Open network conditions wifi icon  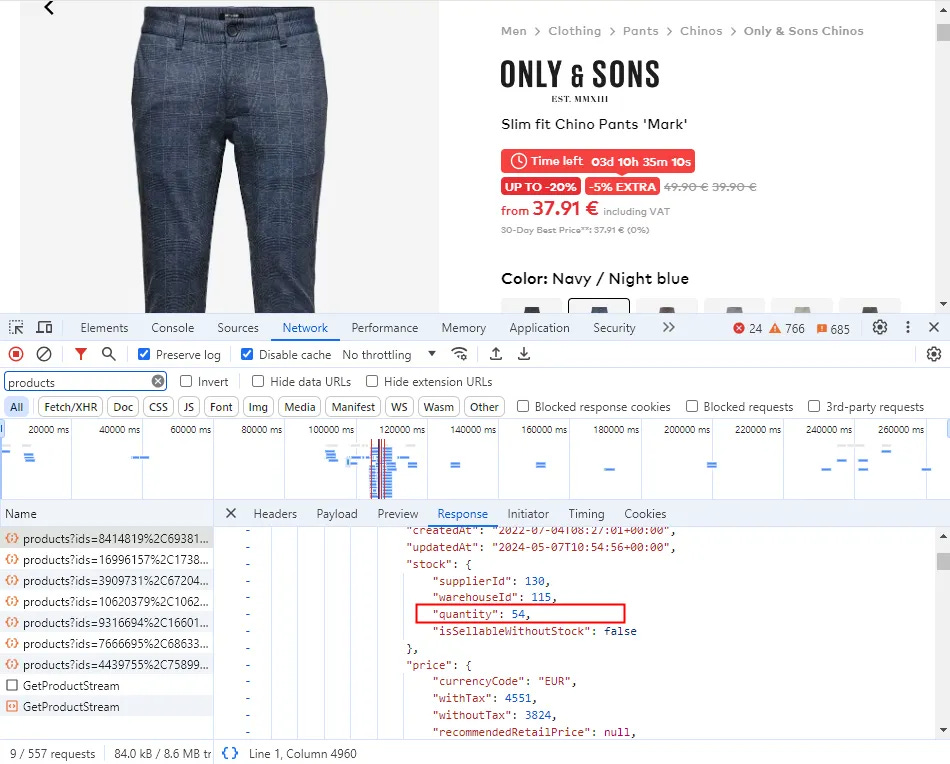(x=460, y=354)
